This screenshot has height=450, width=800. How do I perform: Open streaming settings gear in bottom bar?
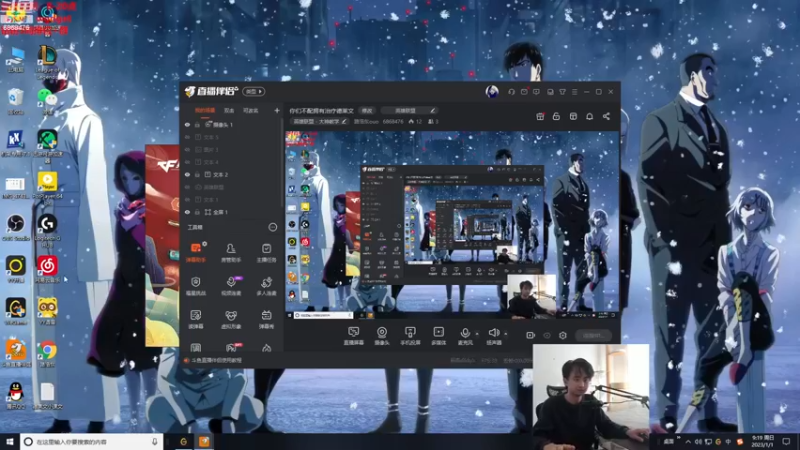pyautogui.click(x=563, y=335)
